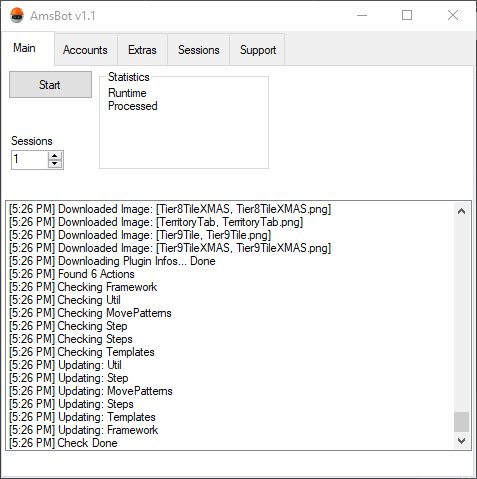Increase Sessions count with up arrow
The height and width of the screenshot is (479, 477).
click(55, 156)
